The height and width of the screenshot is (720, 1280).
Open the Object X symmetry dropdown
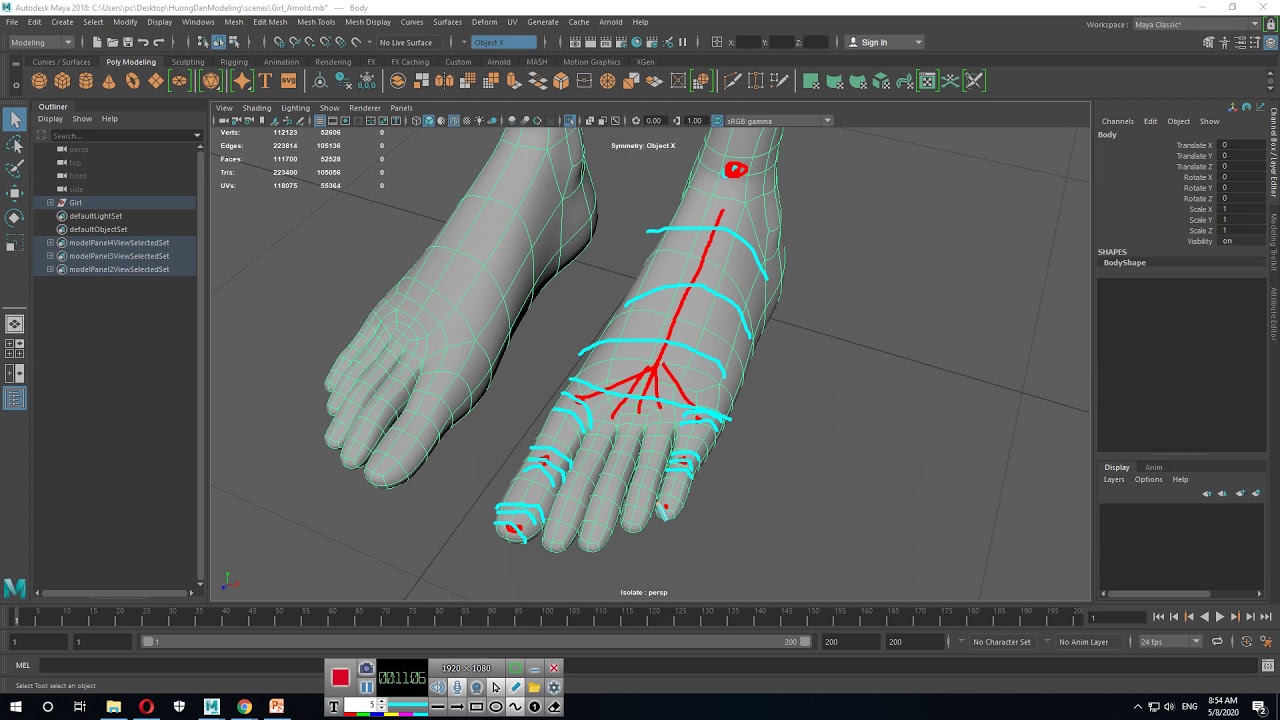click(503, 42)
